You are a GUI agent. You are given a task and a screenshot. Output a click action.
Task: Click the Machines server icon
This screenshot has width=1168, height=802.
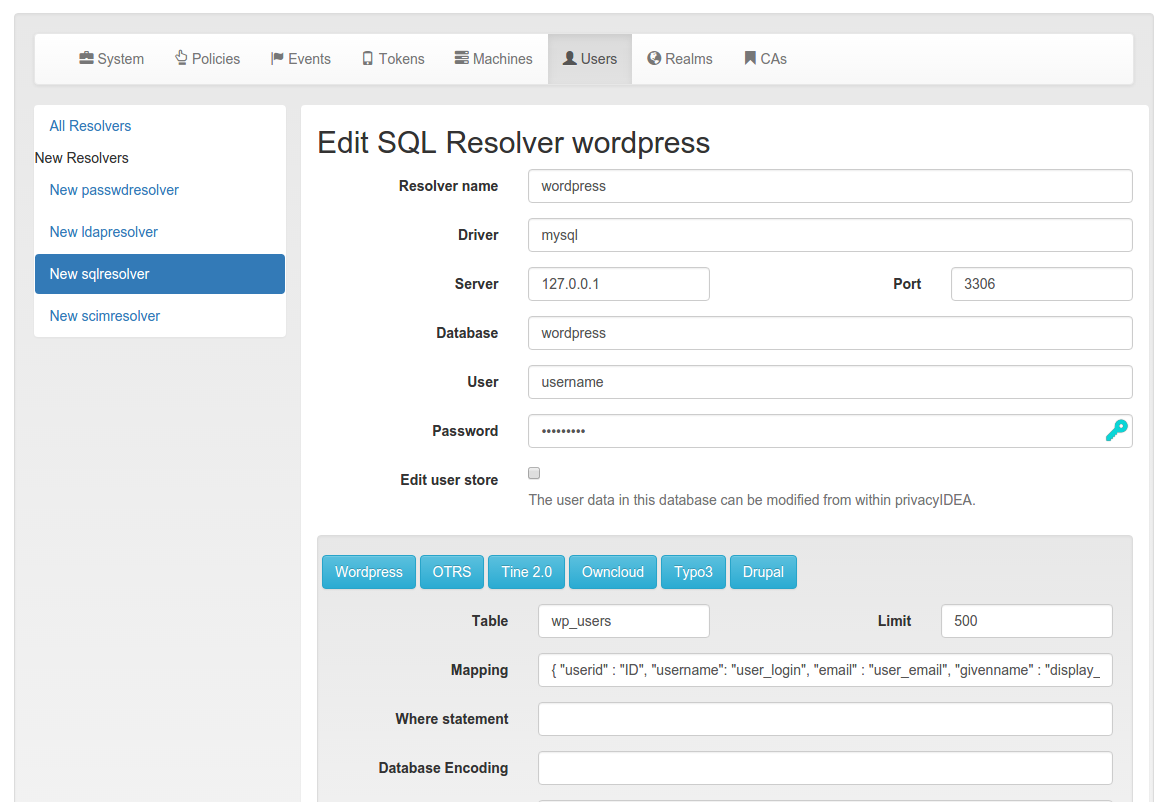462,58
